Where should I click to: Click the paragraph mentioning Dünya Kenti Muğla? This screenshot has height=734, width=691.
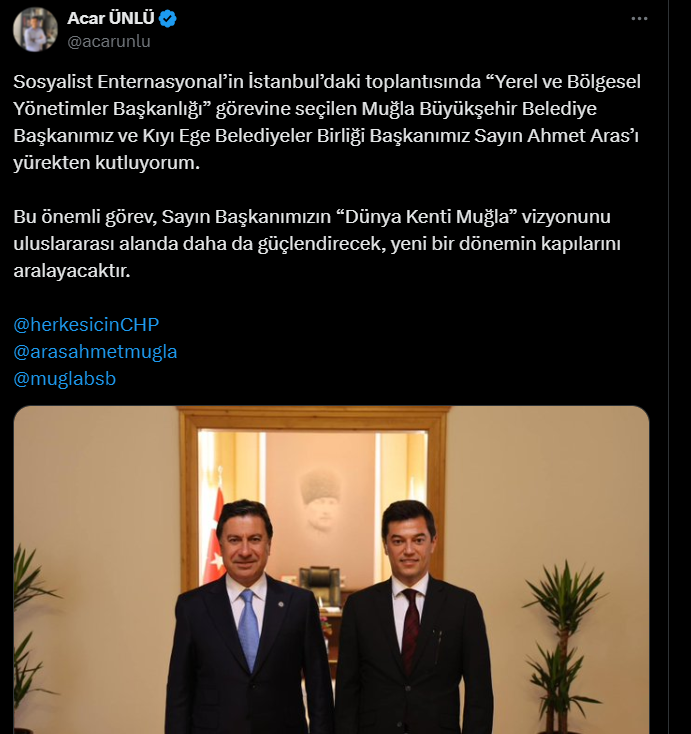point(317,243)
